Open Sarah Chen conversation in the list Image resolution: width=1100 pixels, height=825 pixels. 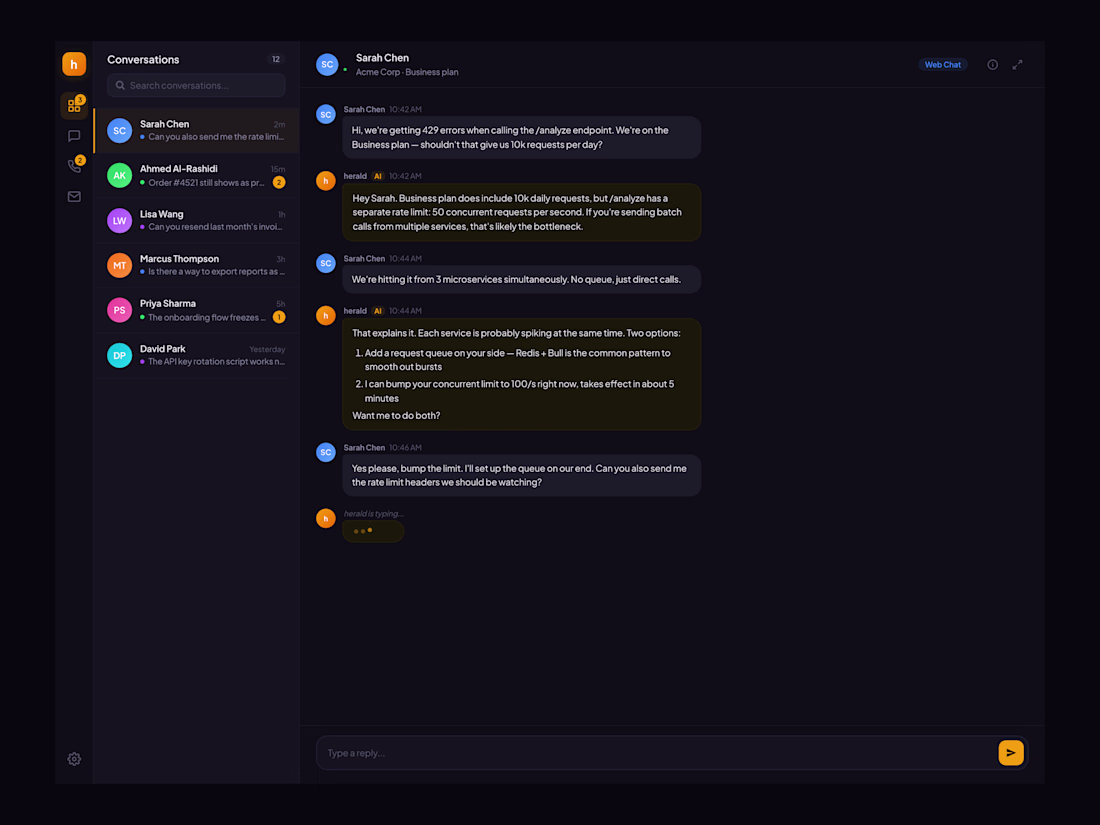click(196, 130)
